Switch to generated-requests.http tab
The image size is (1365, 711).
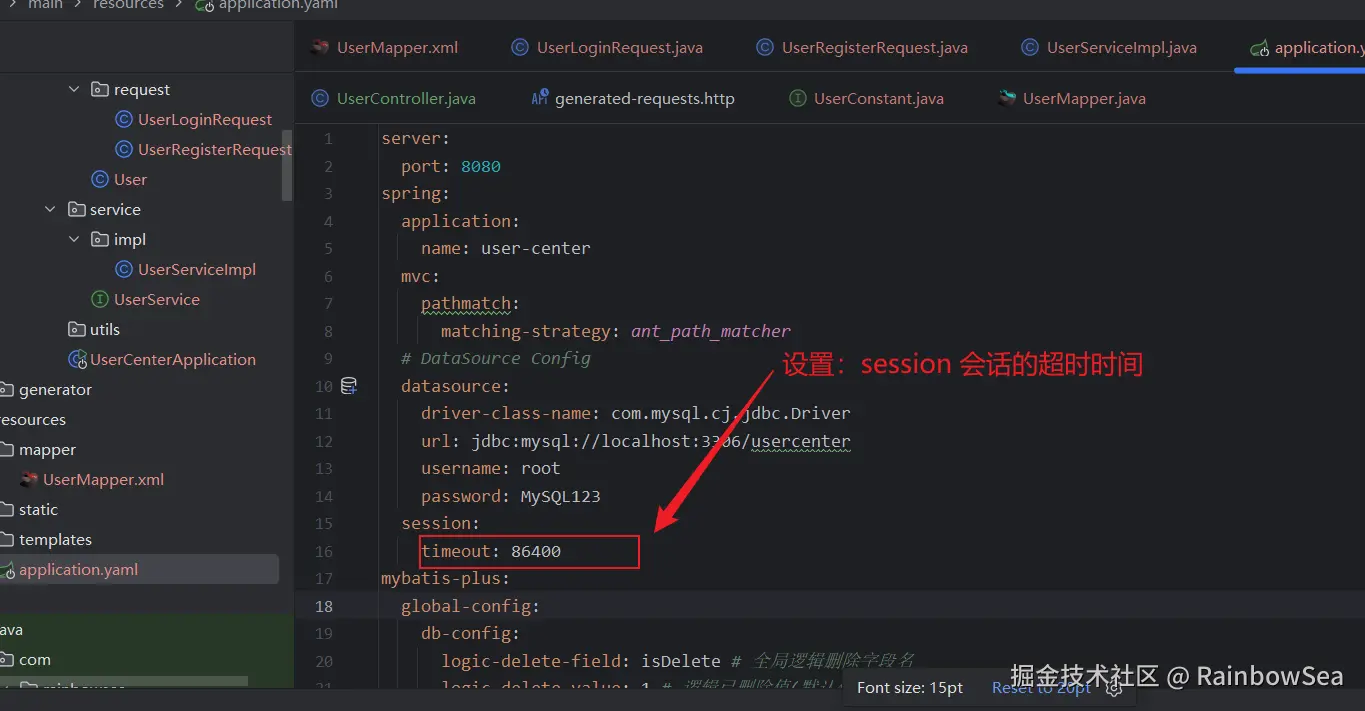tap(633, 98)
